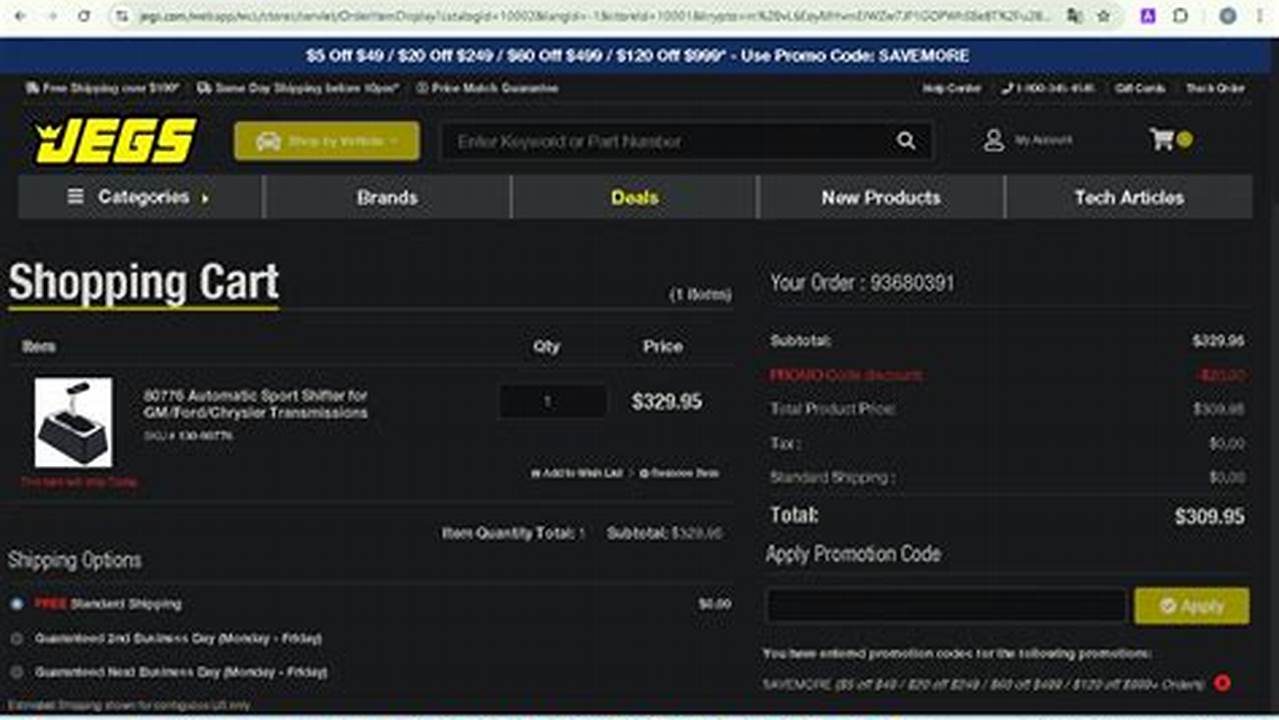The width and height of the screenshot is (1279, 720).
Task: Click the promotion code input field
Action: [x=945, y=606]
